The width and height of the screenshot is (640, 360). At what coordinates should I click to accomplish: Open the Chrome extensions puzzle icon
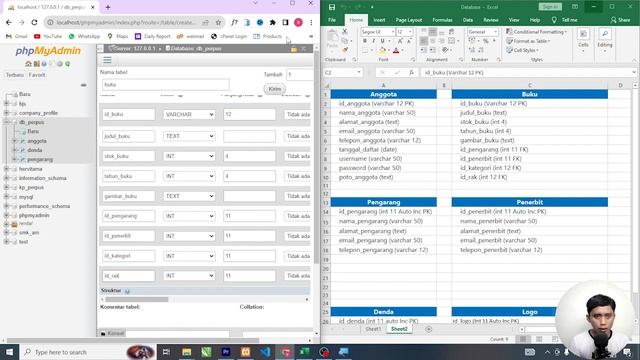click(x=273, y=22)
